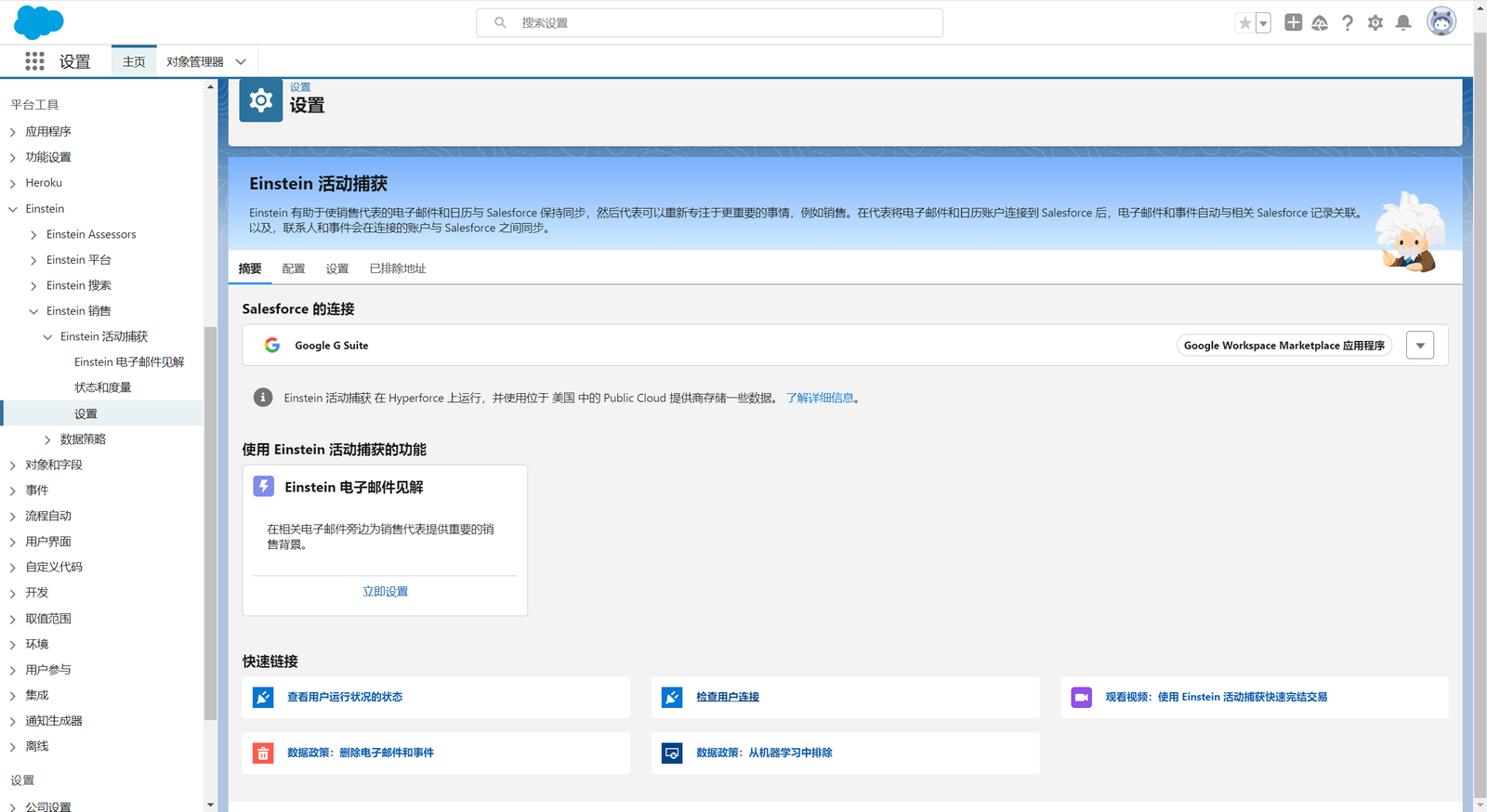The image size is (1487, 812).
Task: Open 数据政策：删除电子邮件和事件 link
Action: pyautogui.click(x=361, y=753)
